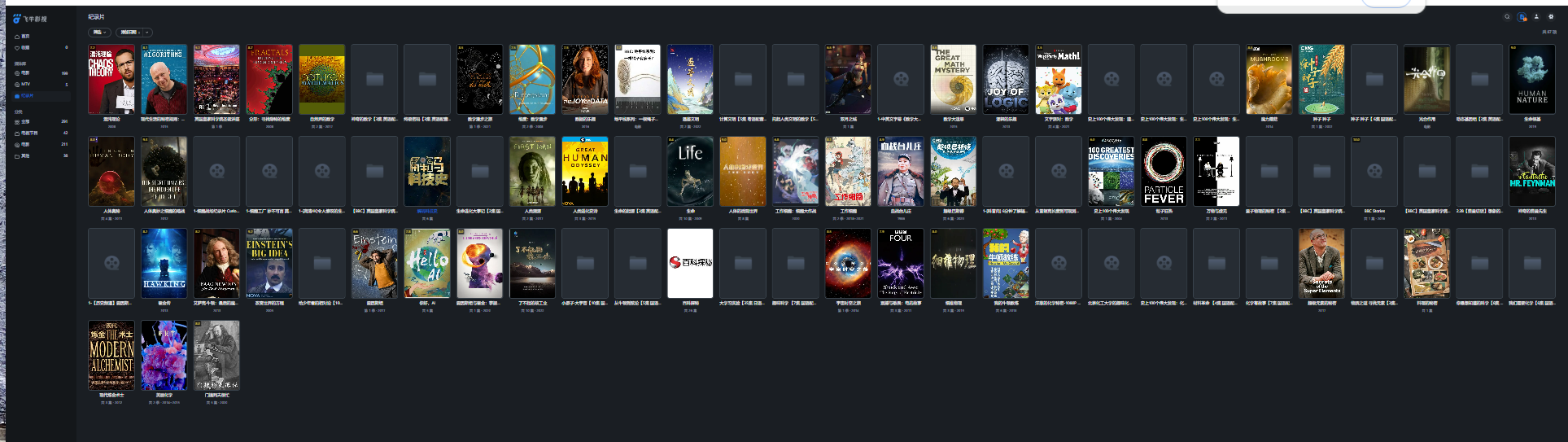
Task: Click the blue 解码科技史 title link
Action: pyautogui.click(x=427, y=211)
